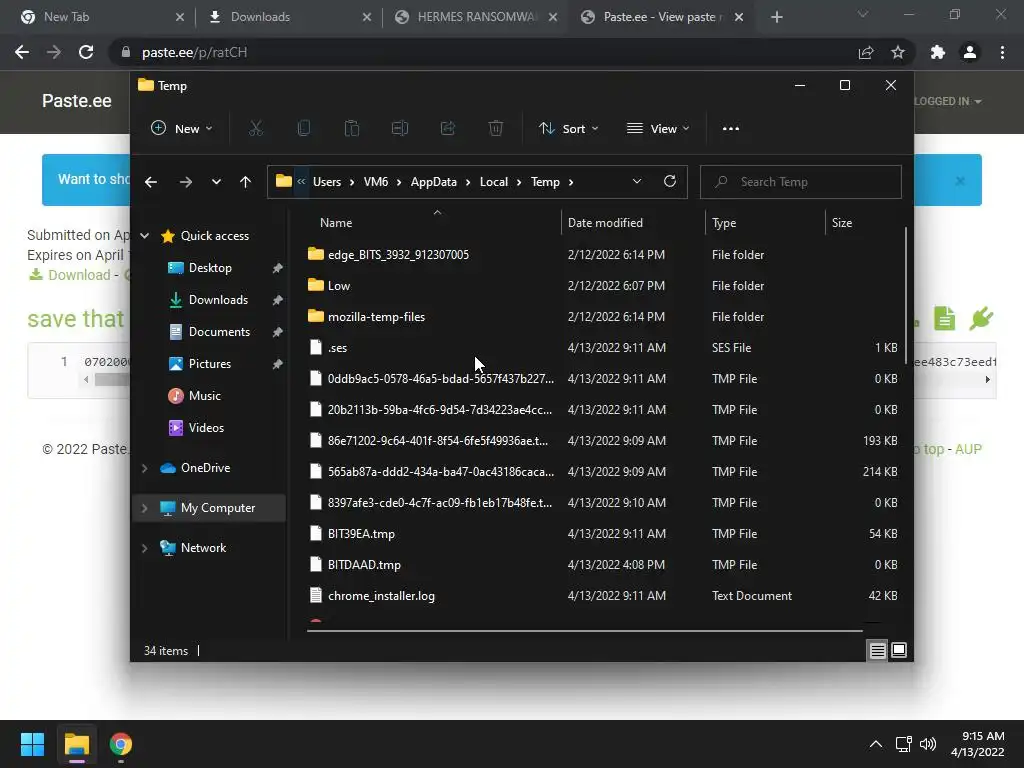Click the Paste icon in Explorer toolbar
The image size is (1024, 768).
(351, 129)
